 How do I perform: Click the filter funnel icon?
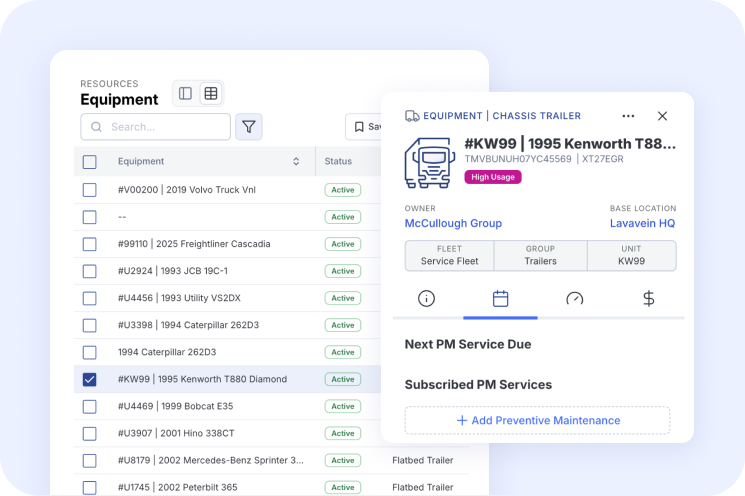249,127
